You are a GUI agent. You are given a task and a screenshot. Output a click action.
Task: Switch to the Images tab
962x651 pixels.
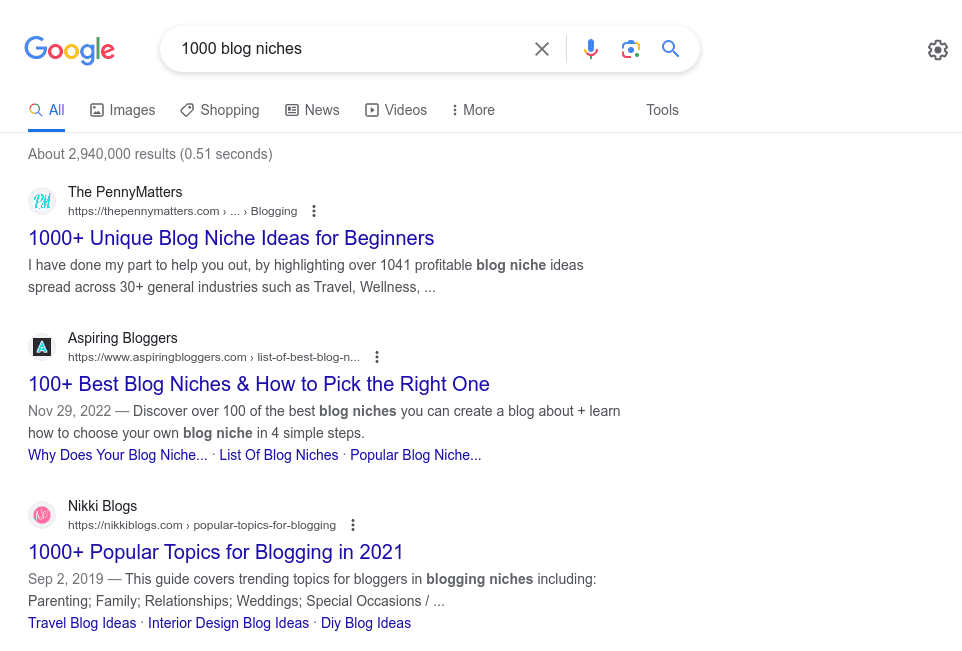pos(123,110)
